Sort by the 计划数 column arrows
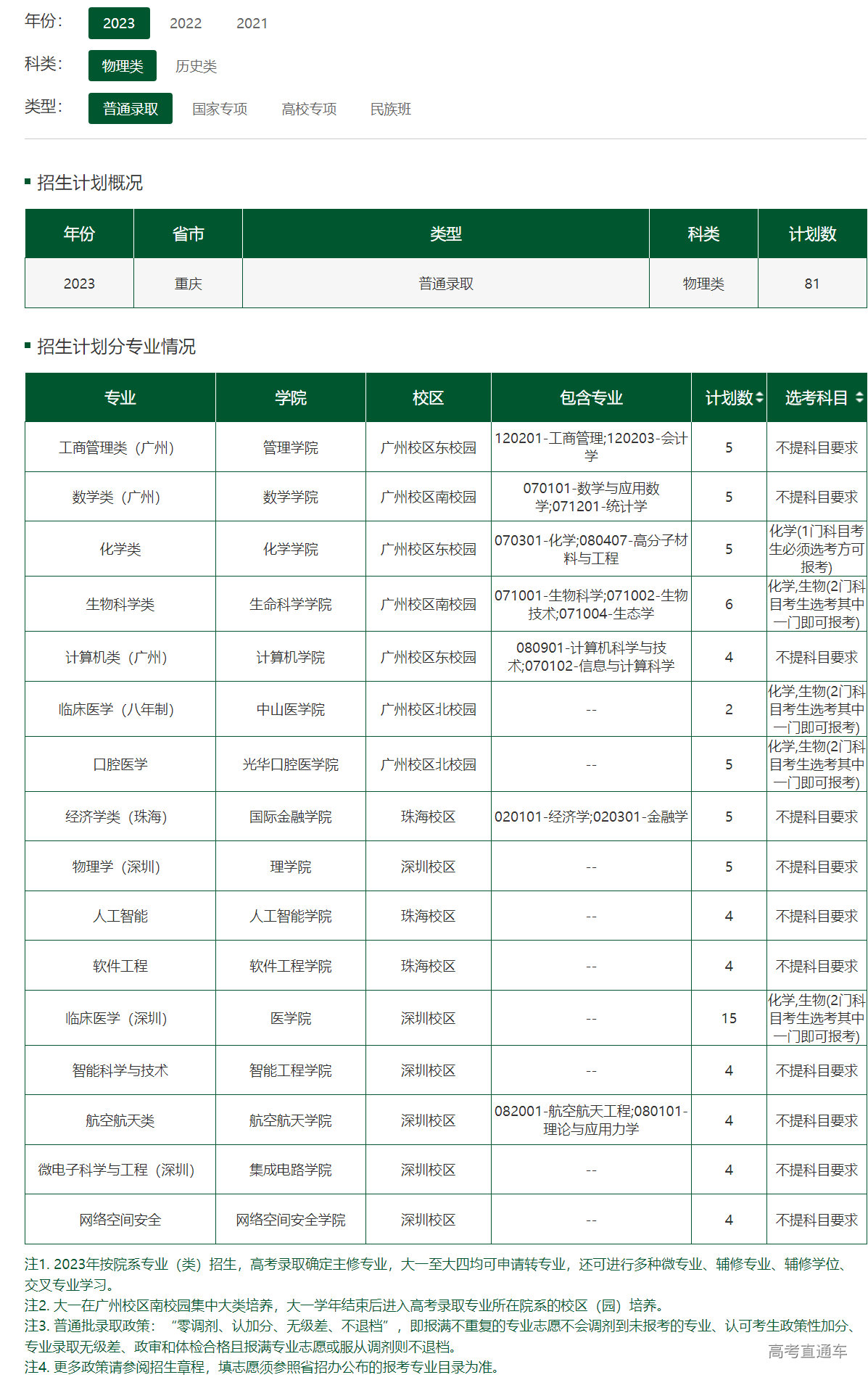Image resolution: width=868 pixels, height=1380 pixels. click(759, 397)
